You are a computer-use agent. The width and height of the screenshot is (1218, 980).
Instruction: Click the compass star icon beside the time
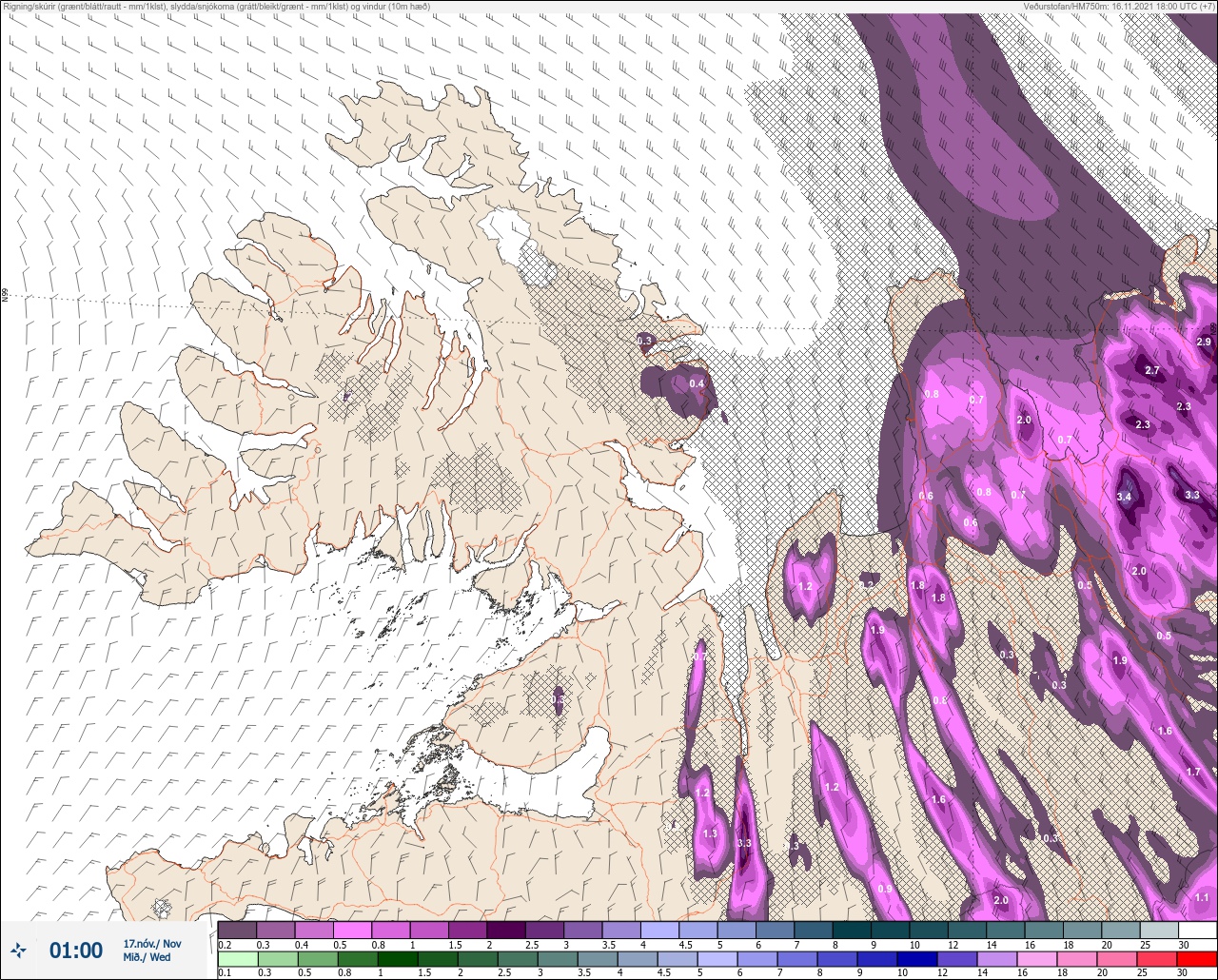18,951
